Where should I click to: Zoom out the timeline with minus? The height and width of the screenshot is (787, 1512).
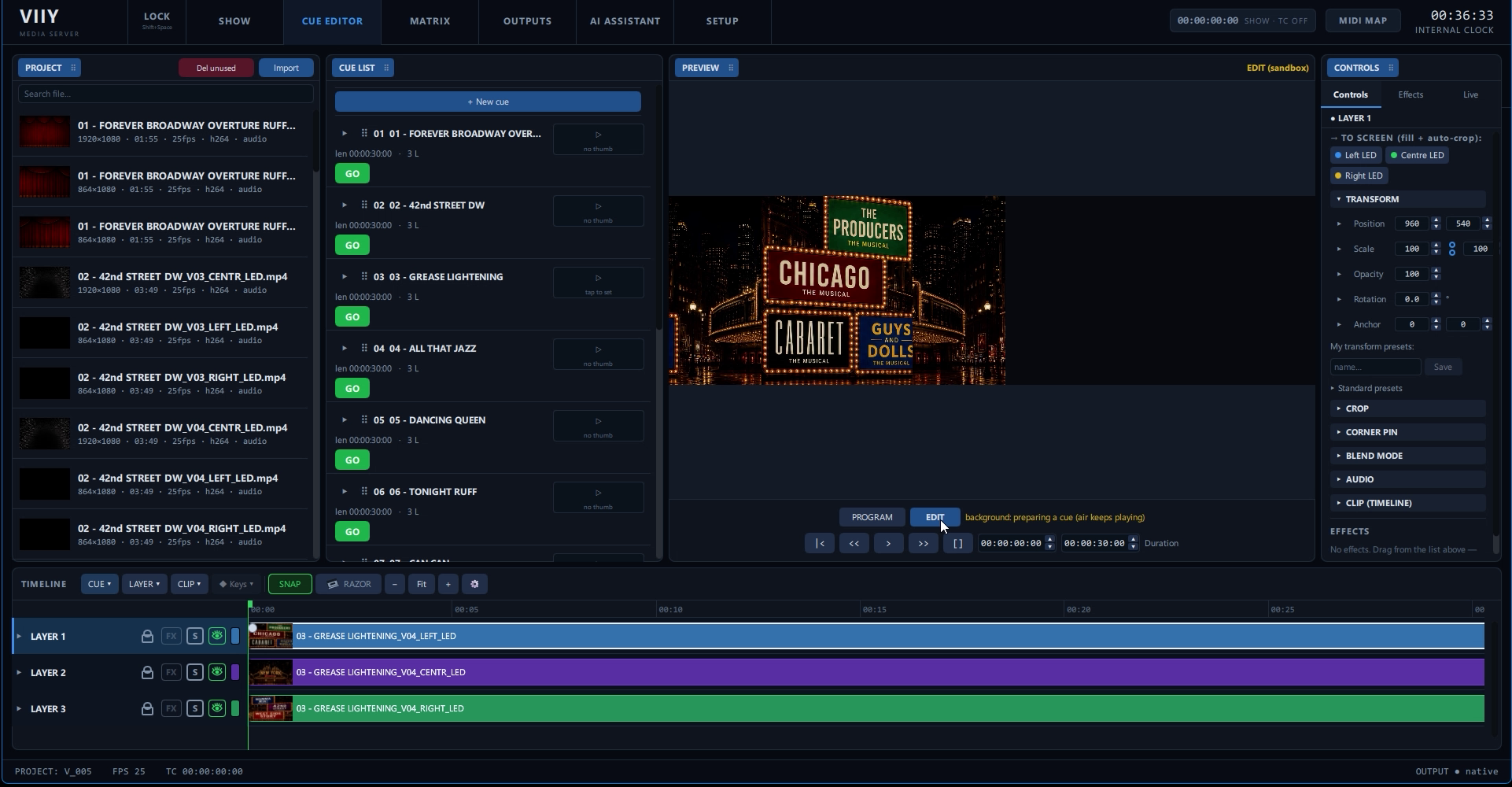[x=395, y=584]
